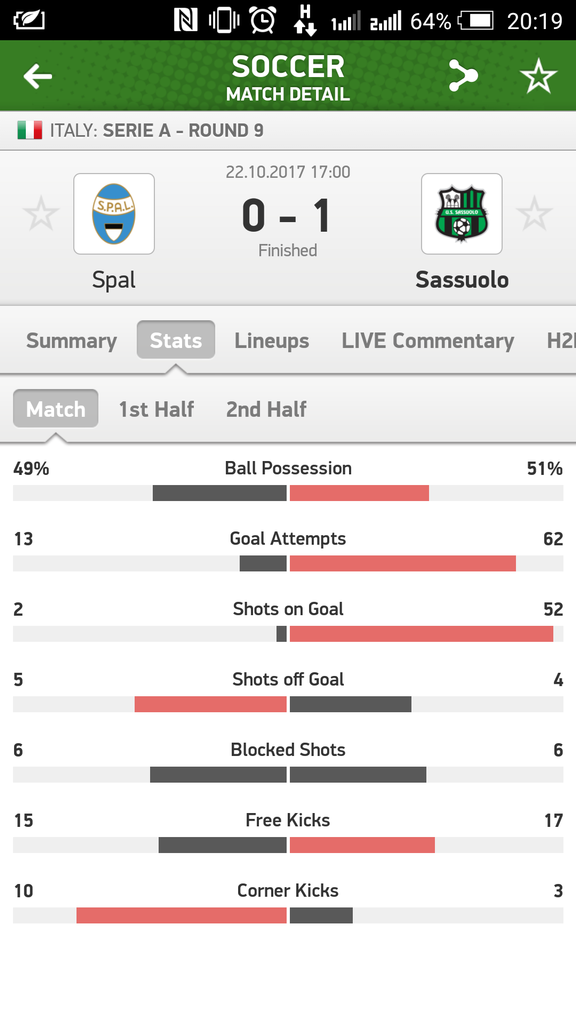Open the LIVE Commentary tab

pos(428,340)
